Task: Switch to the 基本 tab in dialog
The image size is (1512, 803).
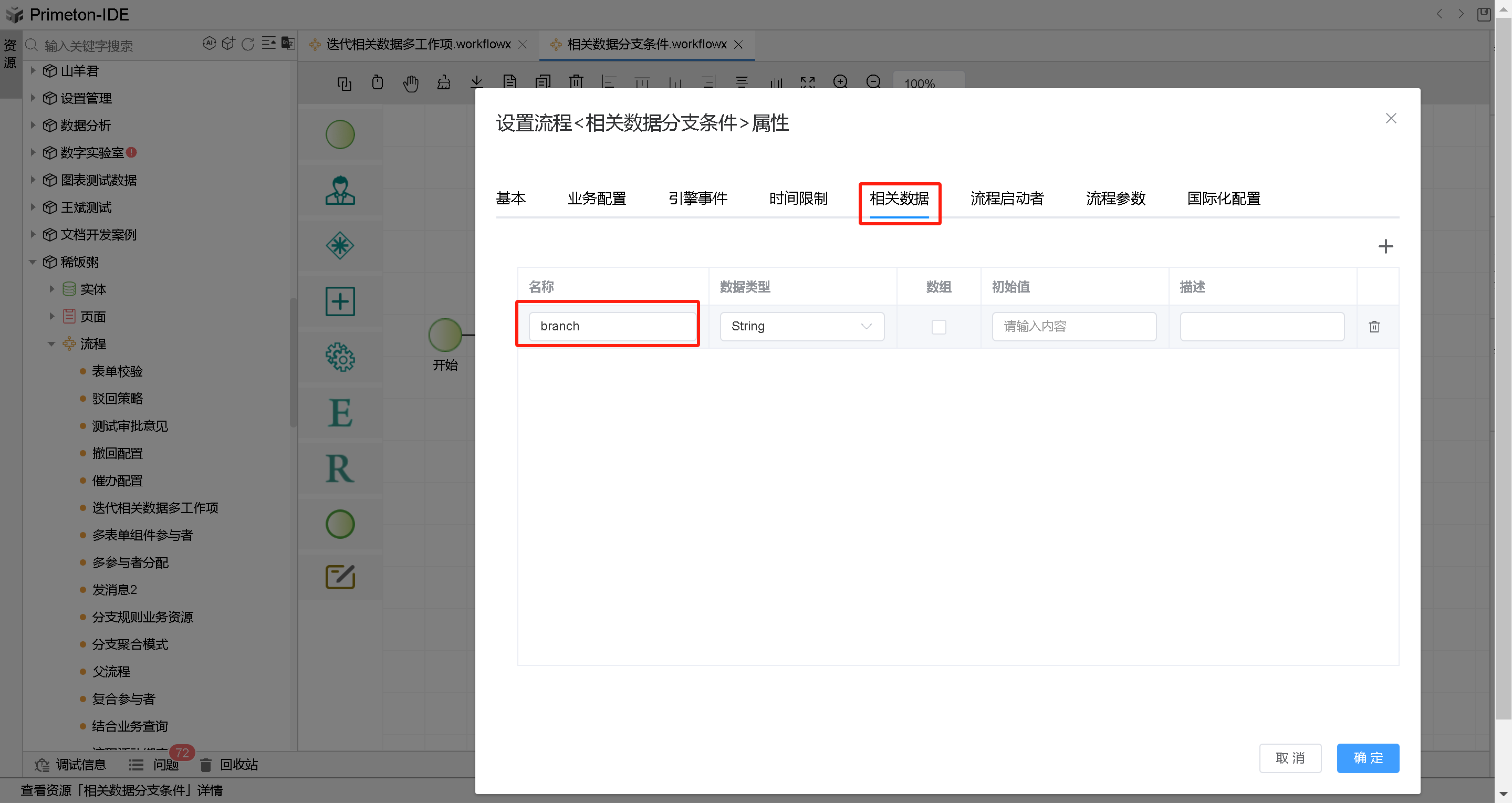Action: point(511,199)
